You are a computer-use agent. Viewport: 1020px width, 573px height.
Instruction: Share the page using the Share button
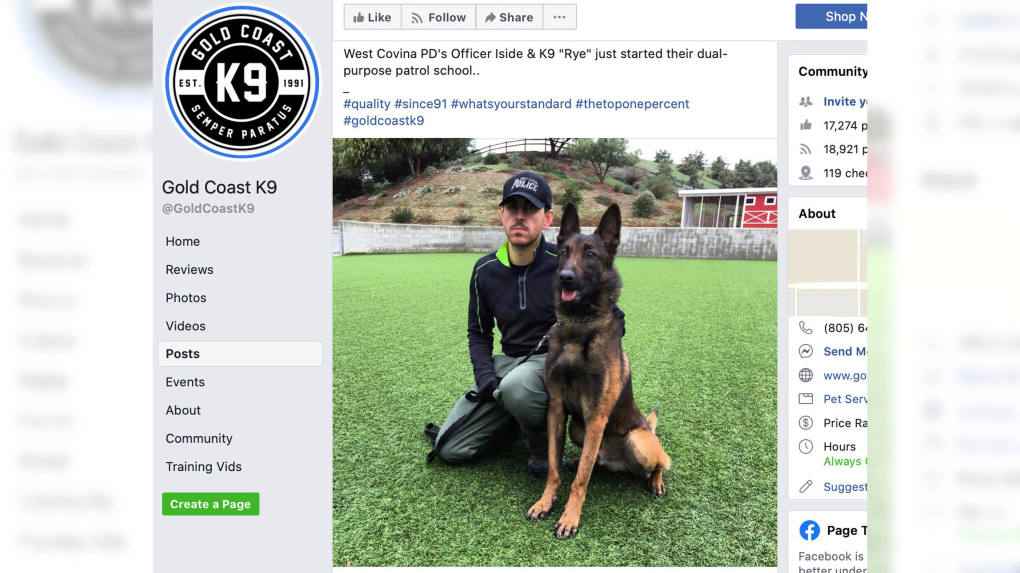[509, 18]
